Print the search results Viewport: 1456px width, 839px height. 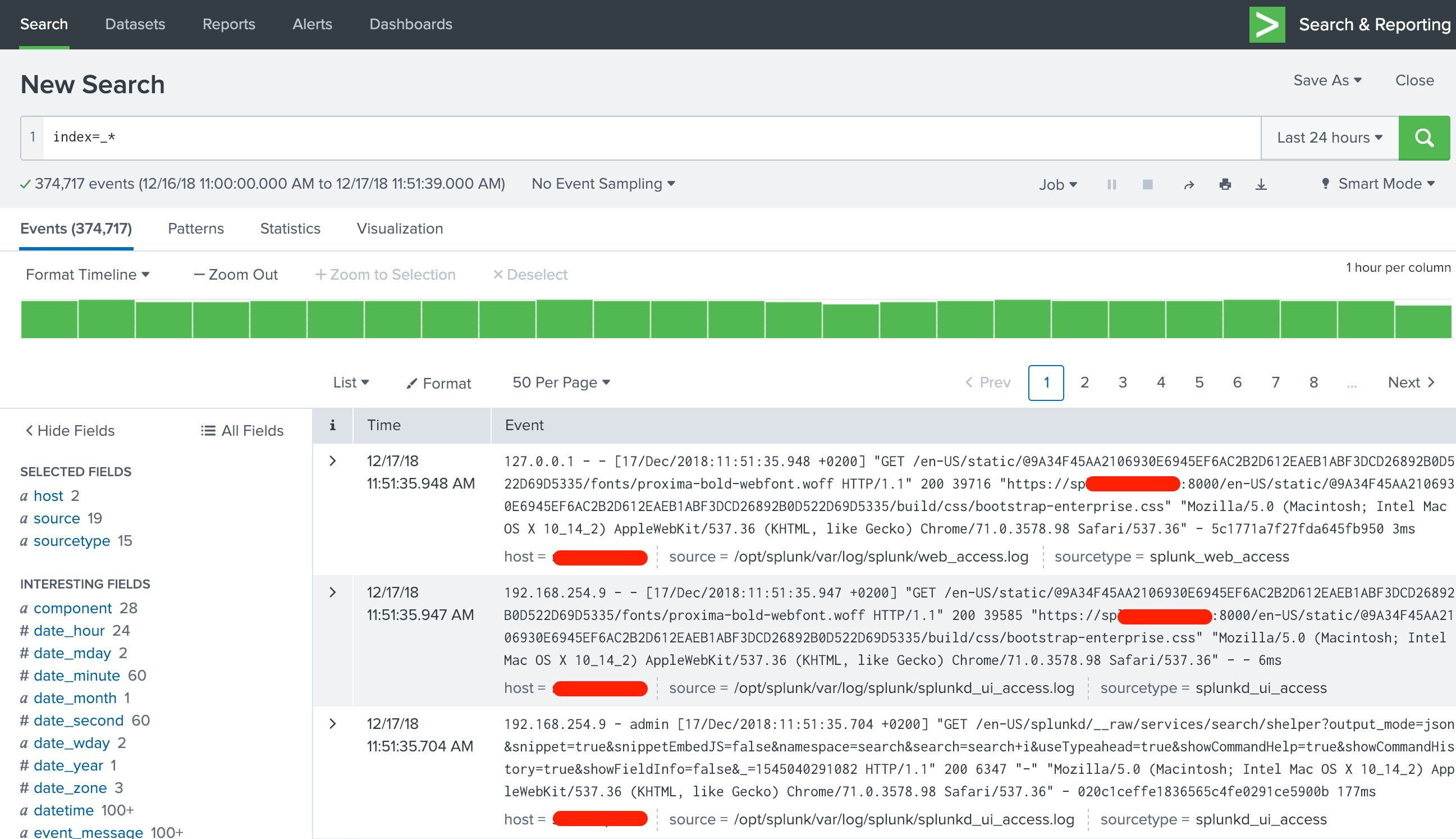pos(1225,184)
